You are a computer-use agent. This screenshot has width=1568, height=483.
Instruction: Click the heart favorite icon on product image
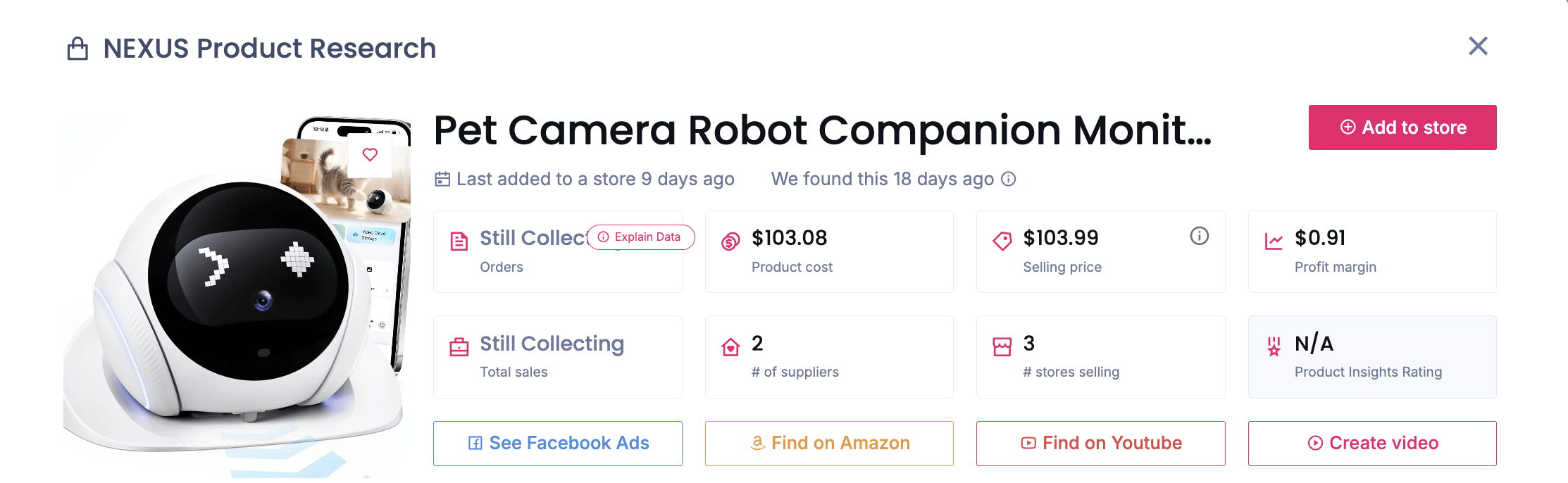[x=370, y=155]
